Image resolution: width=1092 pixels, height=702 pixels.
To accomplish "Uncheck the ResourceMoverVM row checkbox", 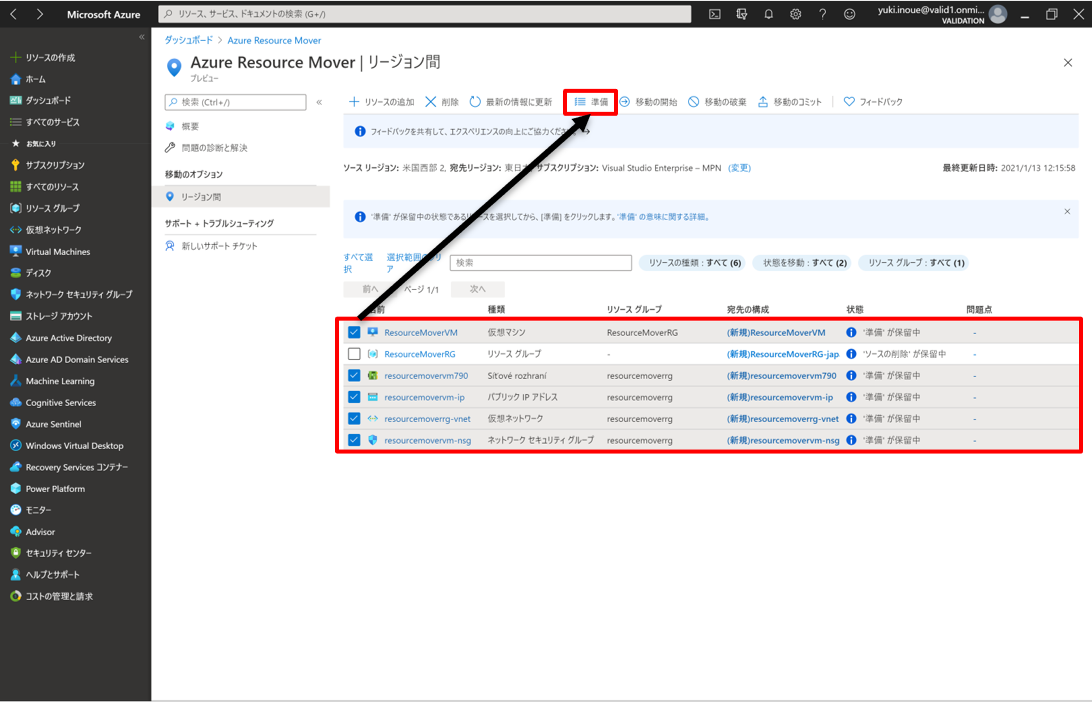I will pyautogui.click(x=354, y=333).
